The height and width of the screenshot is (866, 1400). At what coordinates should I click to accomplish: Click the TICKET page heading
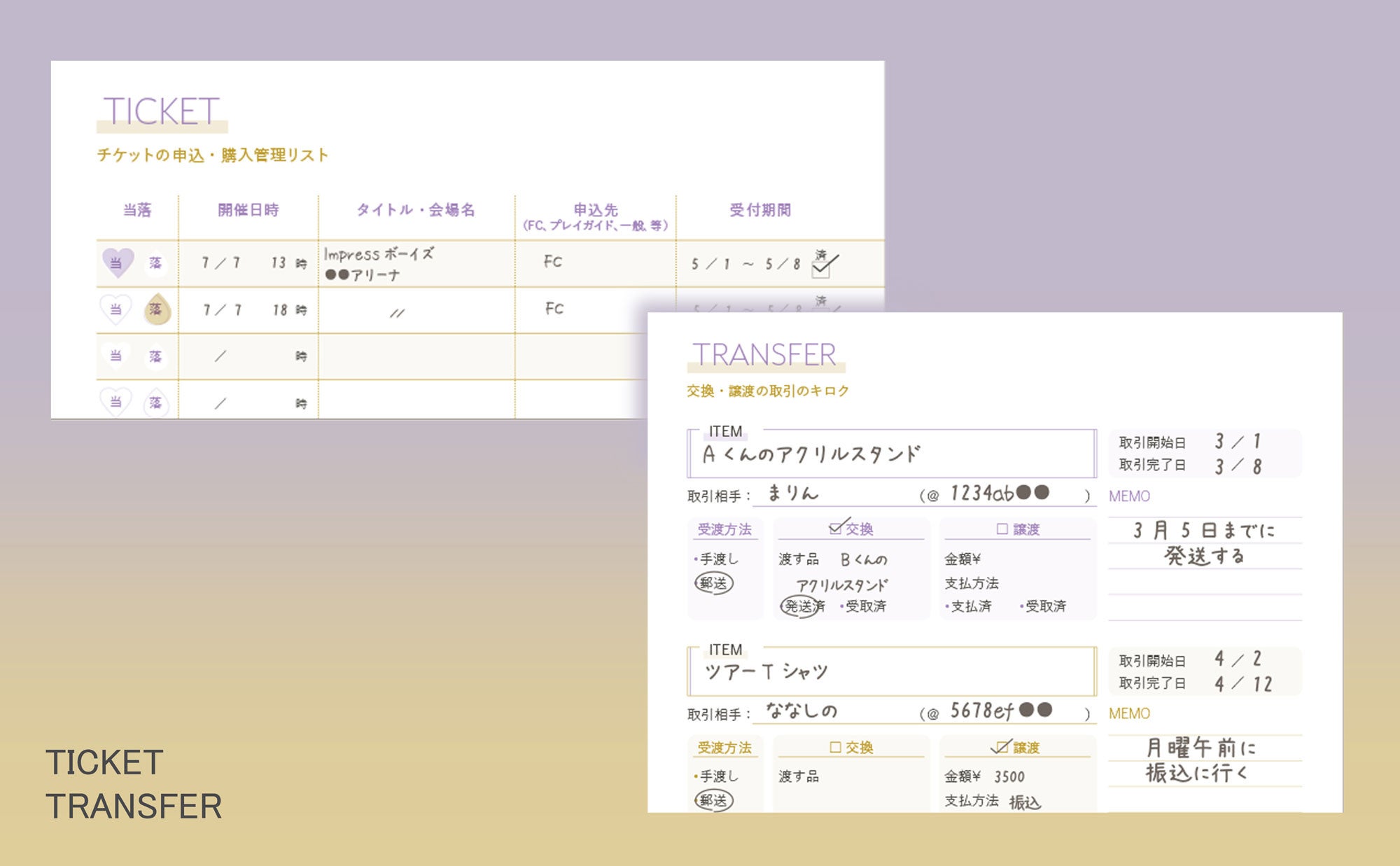click(x=161, y=112)
